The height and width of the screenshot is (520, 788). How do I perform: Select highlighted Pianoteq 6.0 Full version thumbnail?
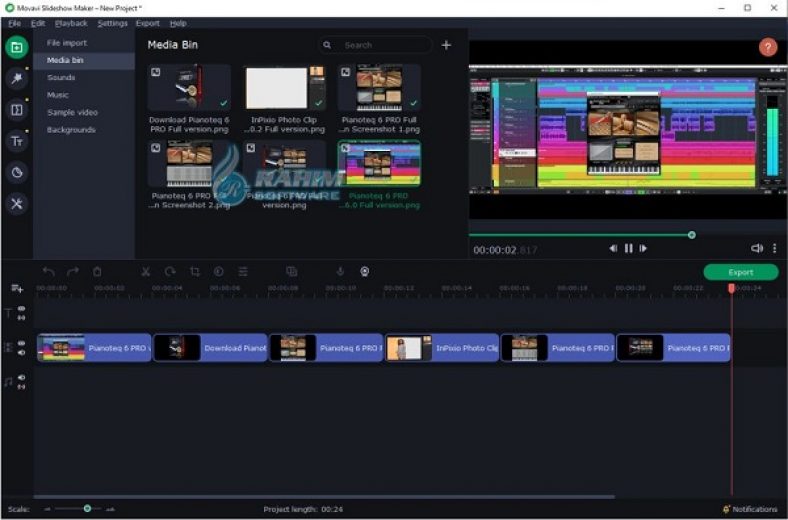coord(379,163)
